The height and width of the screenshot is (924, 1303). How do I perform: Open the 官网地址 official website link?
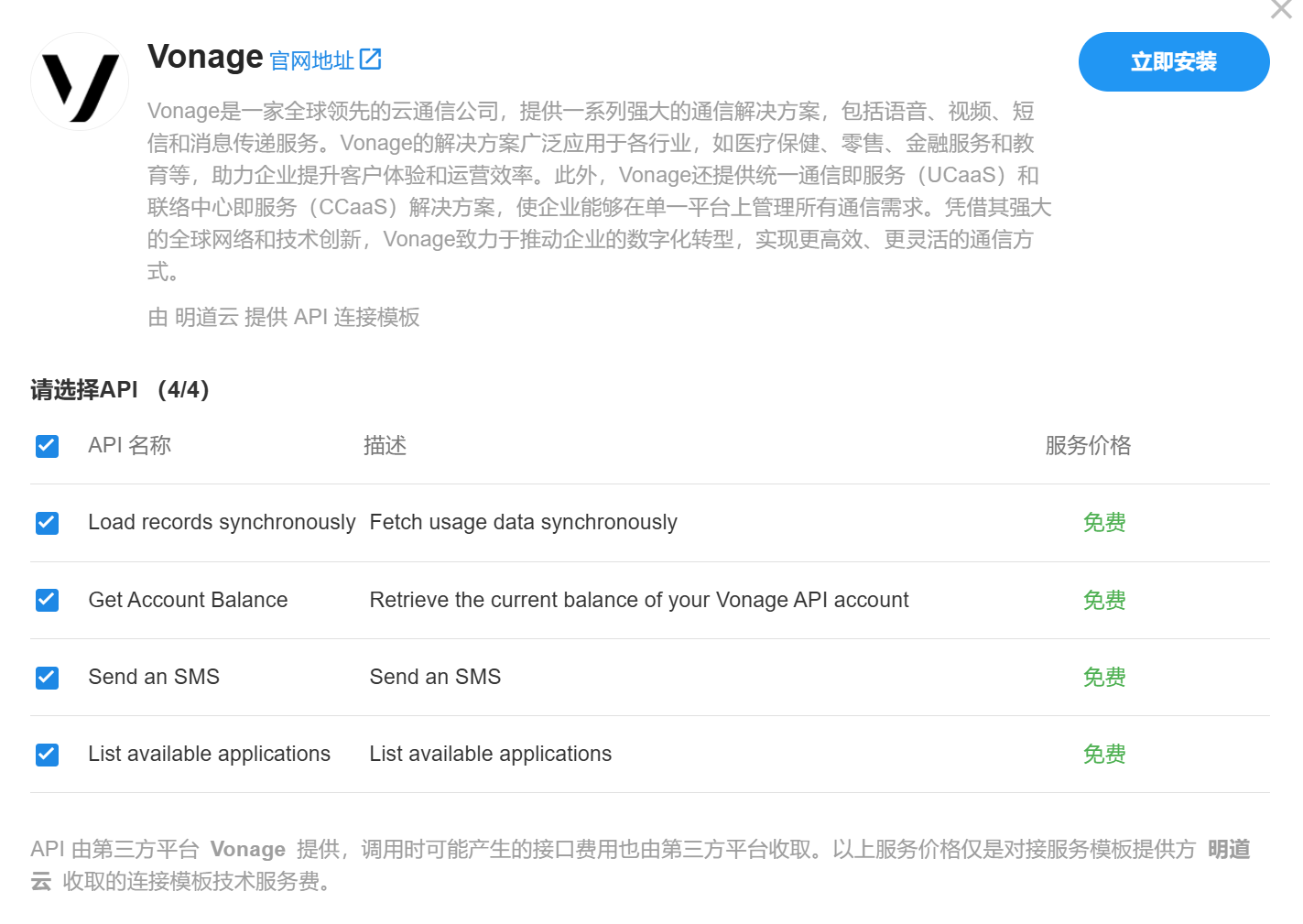[x=312, y=60]
